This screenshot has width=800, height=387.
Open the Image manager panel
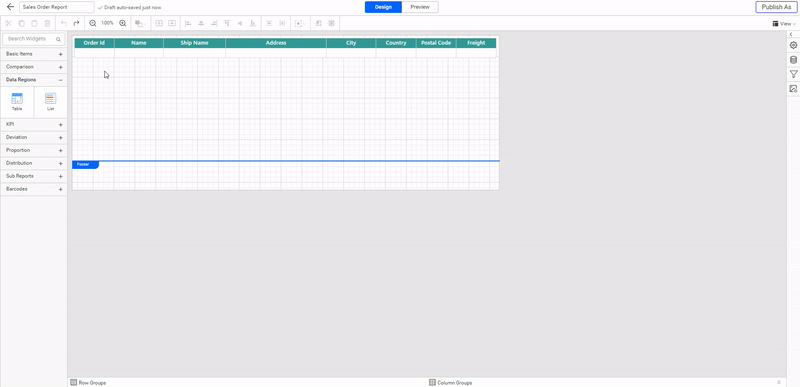(x=793, y=89)
